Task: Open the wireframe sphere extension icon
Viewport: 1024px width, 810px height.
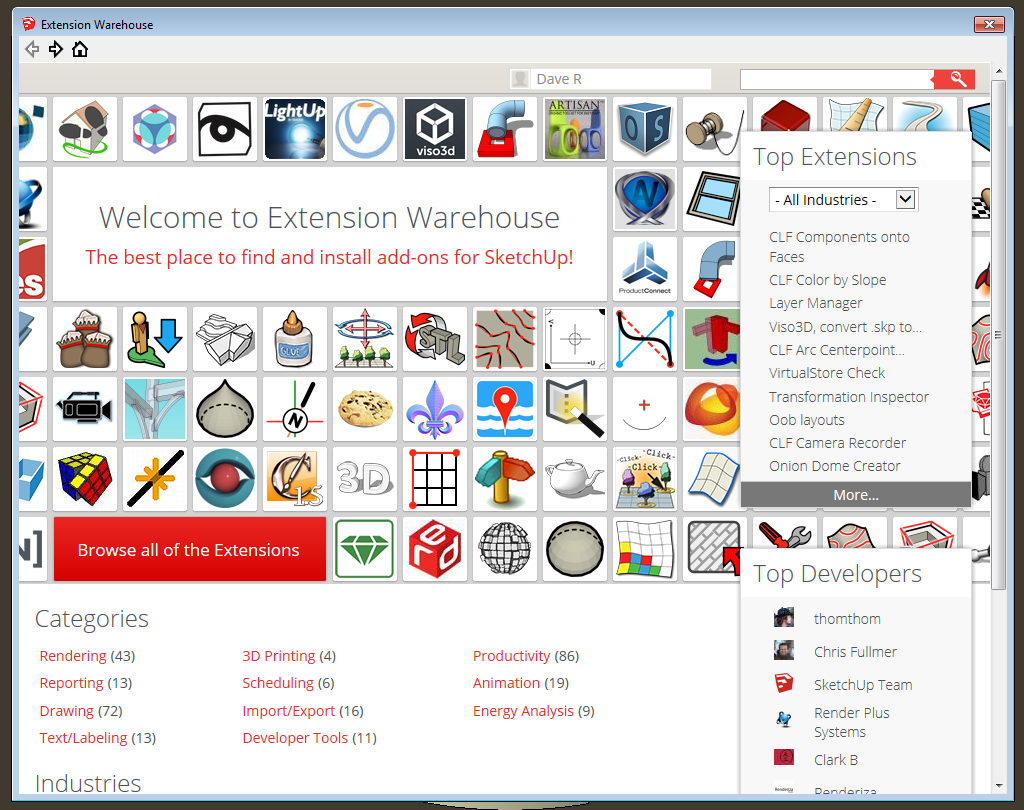Action: click(x=505, y=549)
